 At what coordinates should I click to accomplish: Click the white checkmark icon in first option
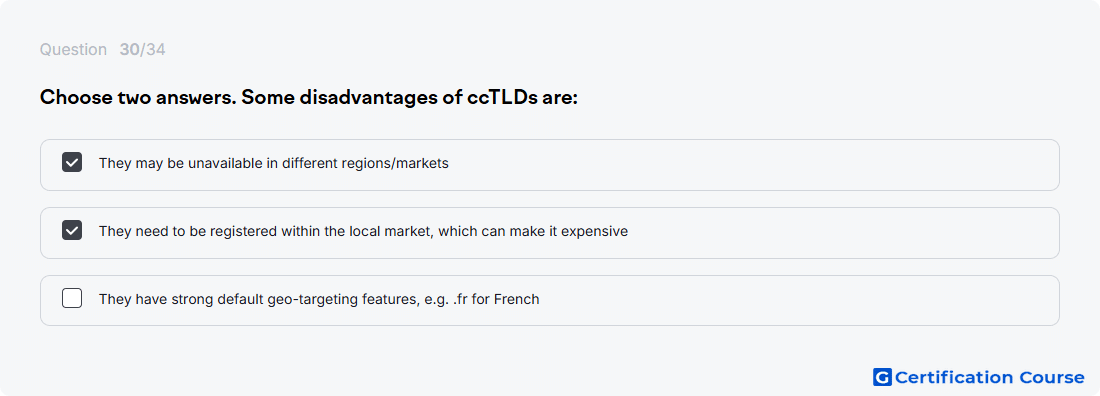click(72, 163)
